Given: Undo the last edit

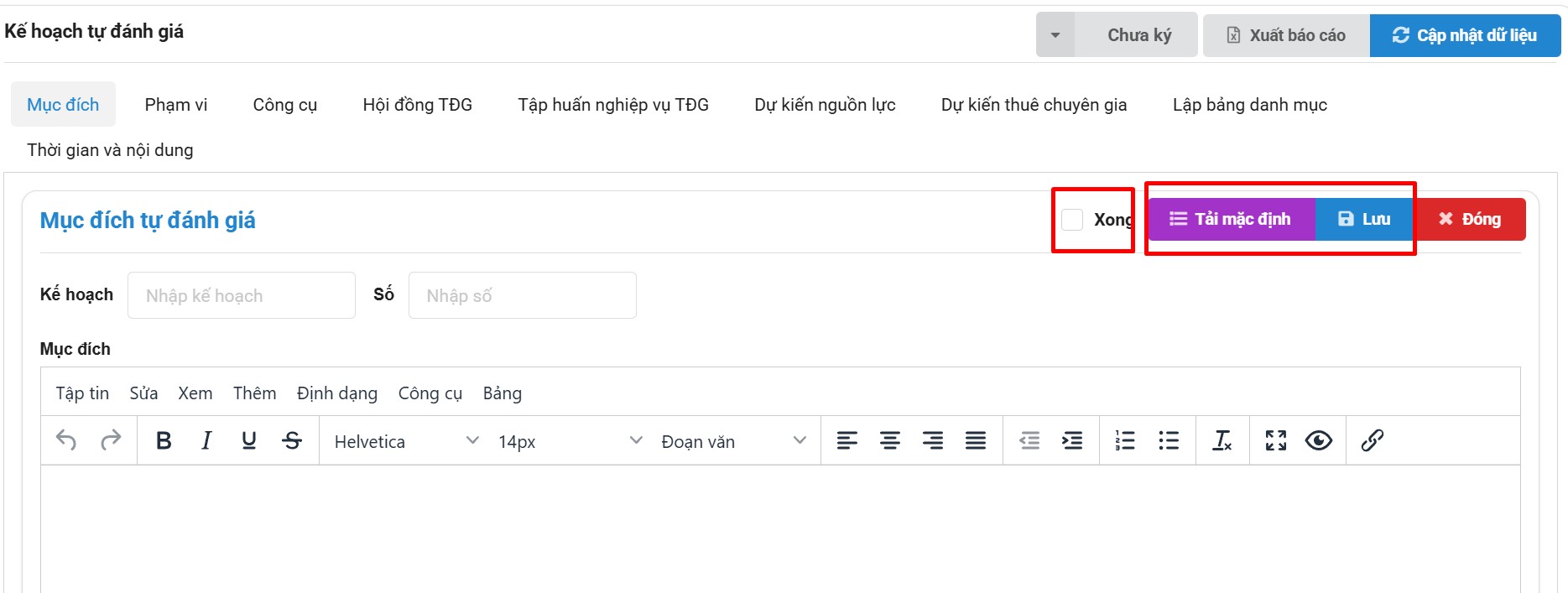Looking at the screenshot, I should click(66, 440).
